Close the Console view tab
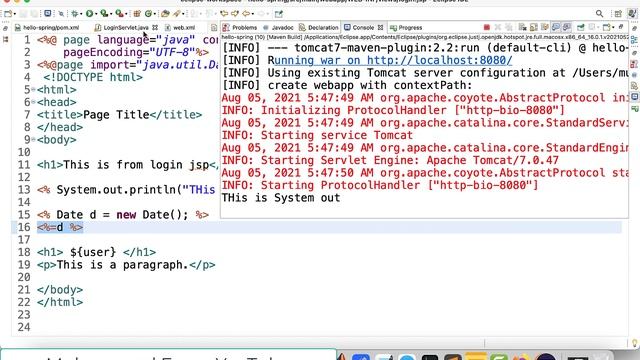Image resolution: width=640 pixels, height=360 pixels. (x=380, y=27)
